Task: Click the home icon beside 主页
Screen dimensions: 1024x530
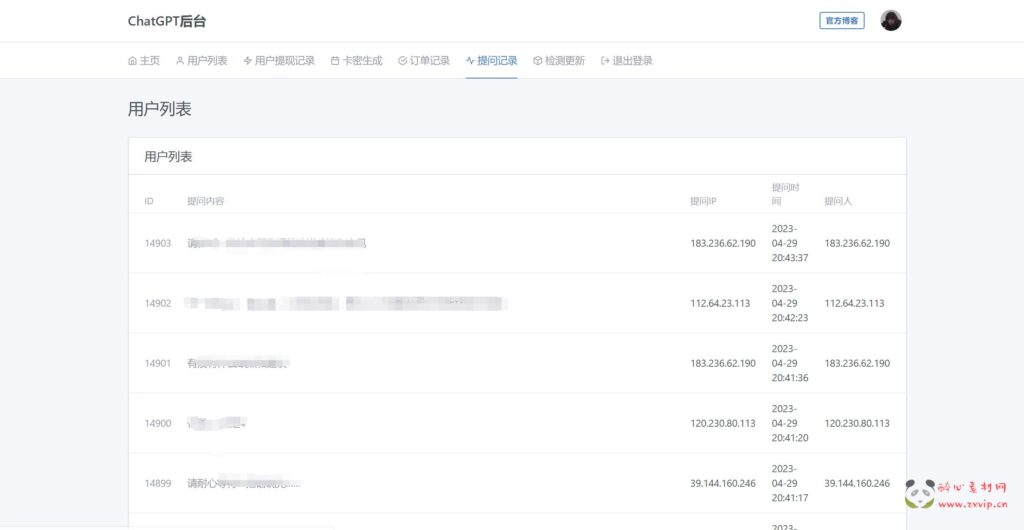Action: 132,61
